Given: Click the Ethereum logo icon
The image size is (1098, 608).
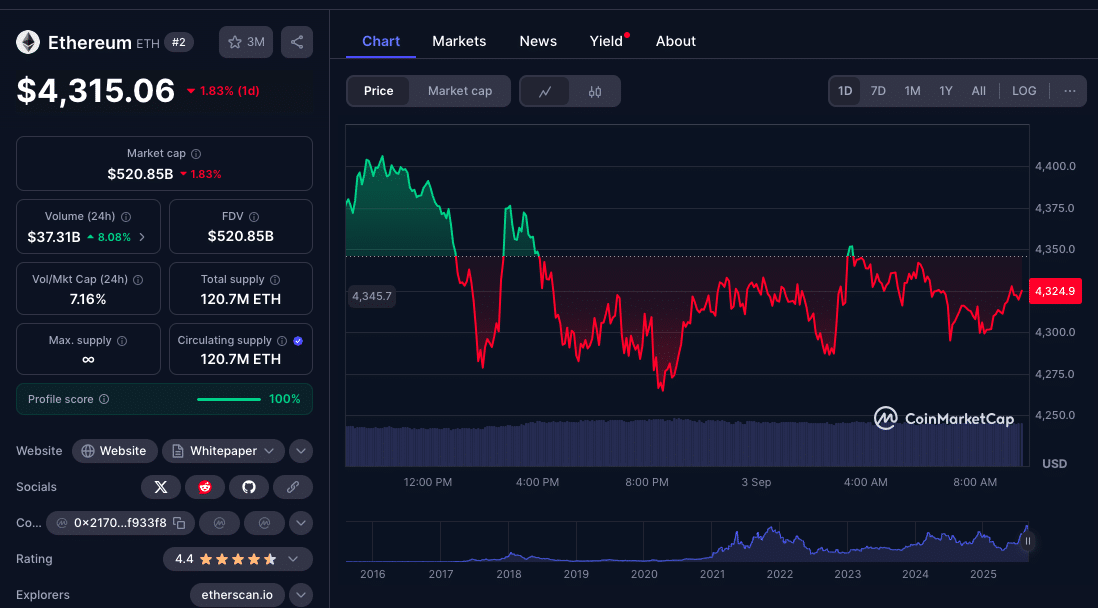Looking at the screenshot, I should tap(28, 42).
